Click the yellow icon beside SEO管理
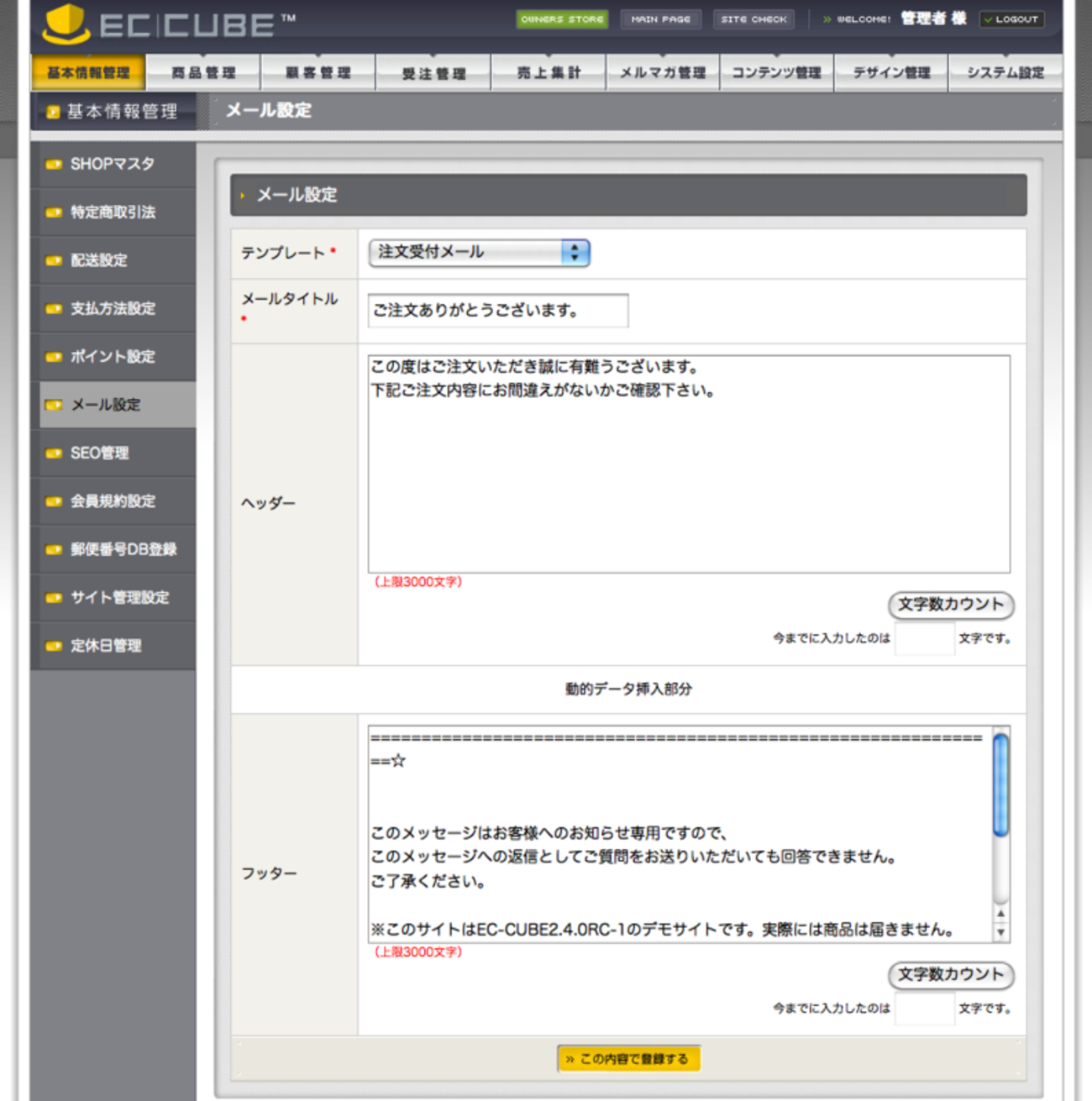Screen dimensions: 1092x1101 pyautogui.click(x=54, y=454)
